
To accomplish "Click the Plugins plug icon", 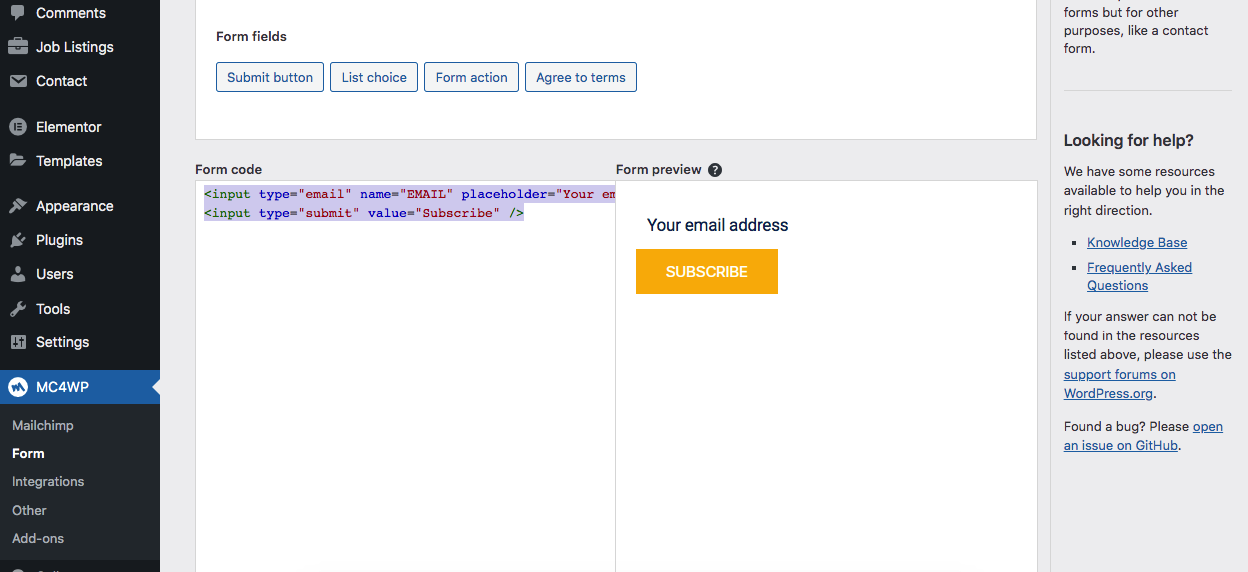I will [x=17, y=240].
